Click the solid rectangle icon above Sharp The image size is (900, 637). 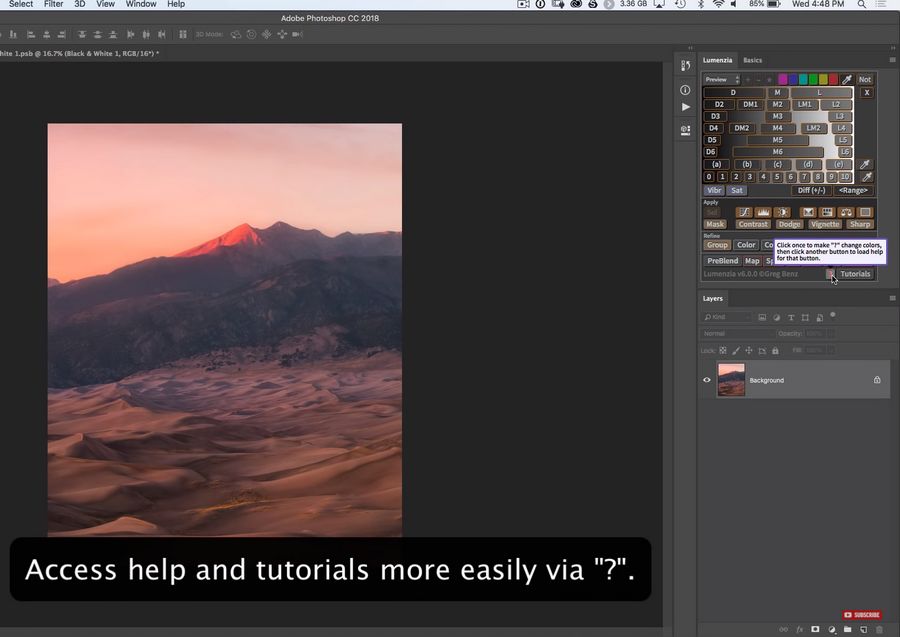pyautogui.click(x=865, y=212)
